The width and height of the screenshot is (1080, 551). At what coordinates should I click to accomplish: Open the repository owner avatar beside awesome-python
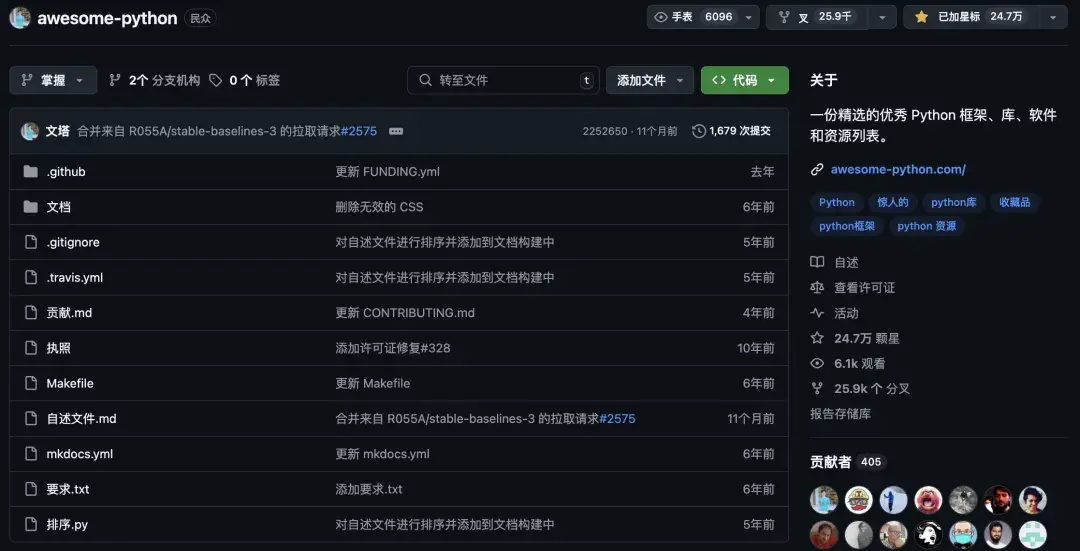coord(20,18)
